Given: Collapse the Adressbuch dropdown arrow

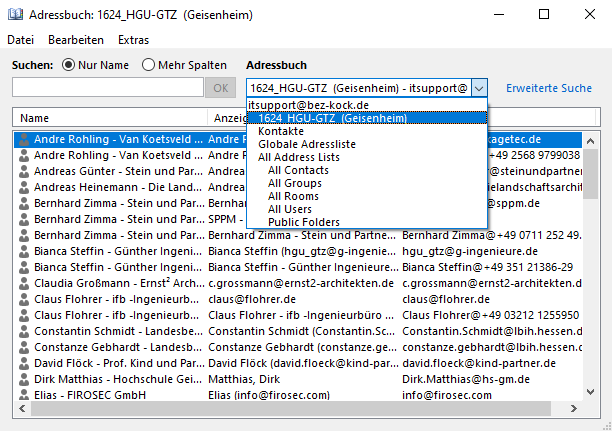Looking at the screenshot, I should point(479,88).
